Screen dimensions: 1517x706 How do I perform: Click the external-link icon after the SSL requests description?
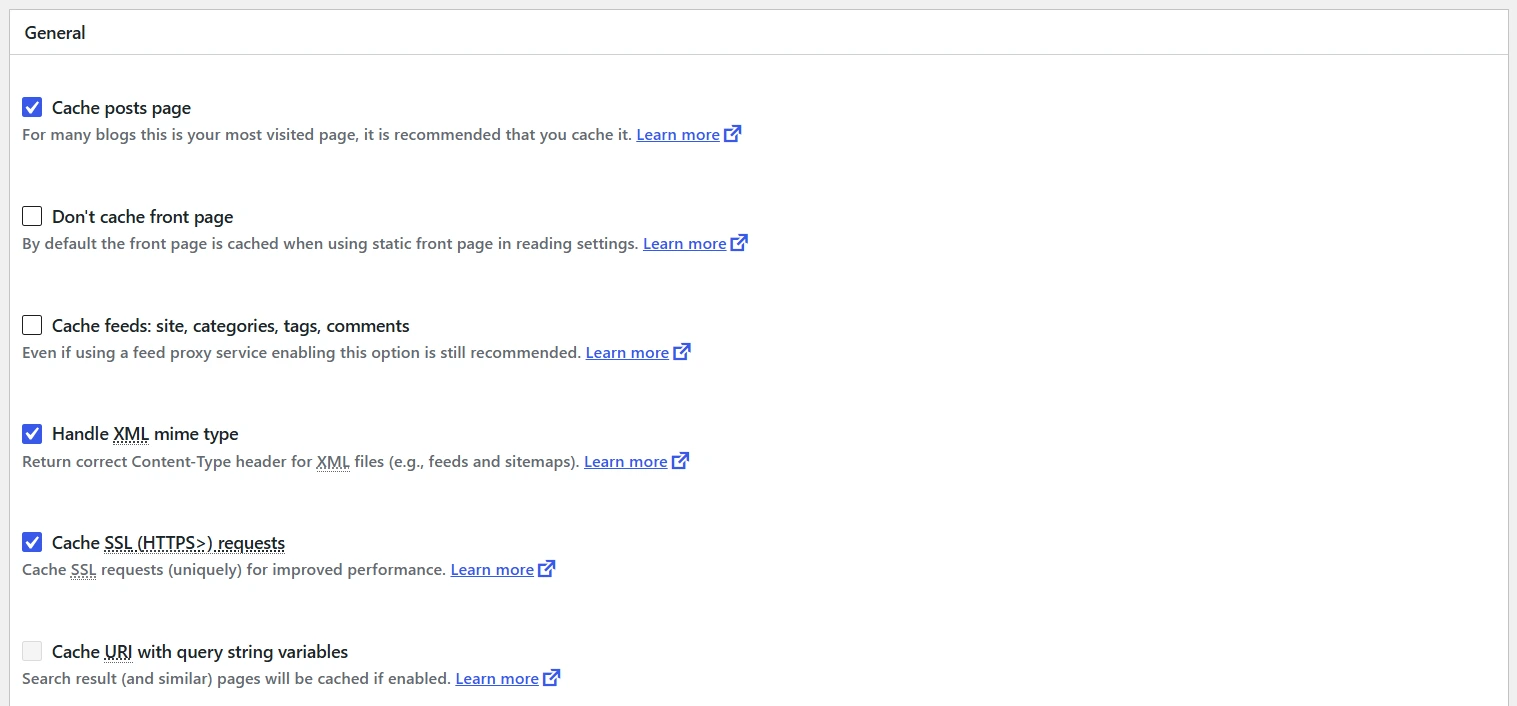tap(546, 568)
